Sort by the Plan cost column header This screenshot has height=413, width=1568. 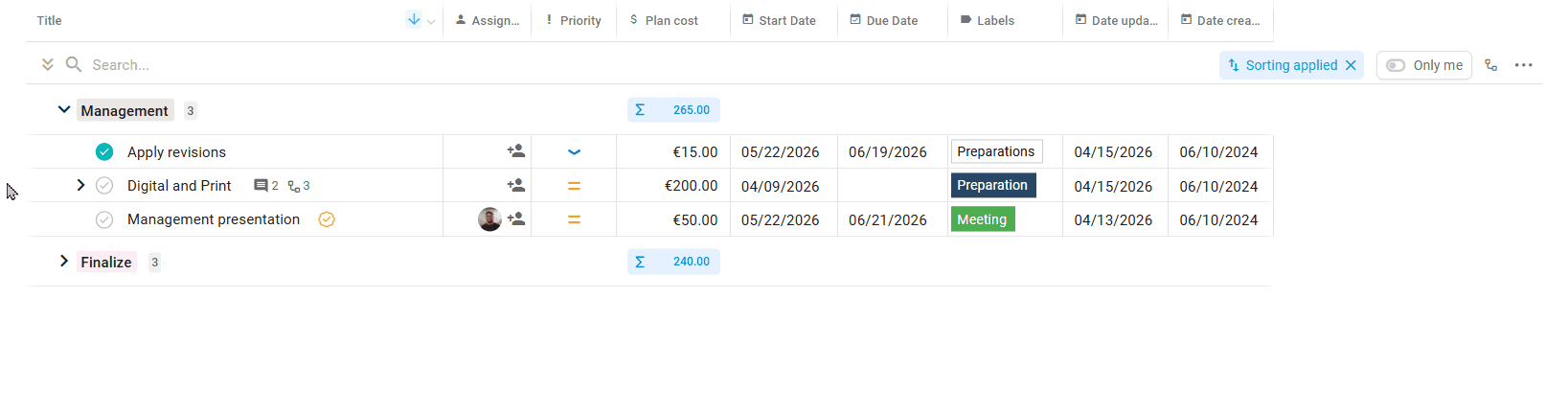(x=670, y=20)
